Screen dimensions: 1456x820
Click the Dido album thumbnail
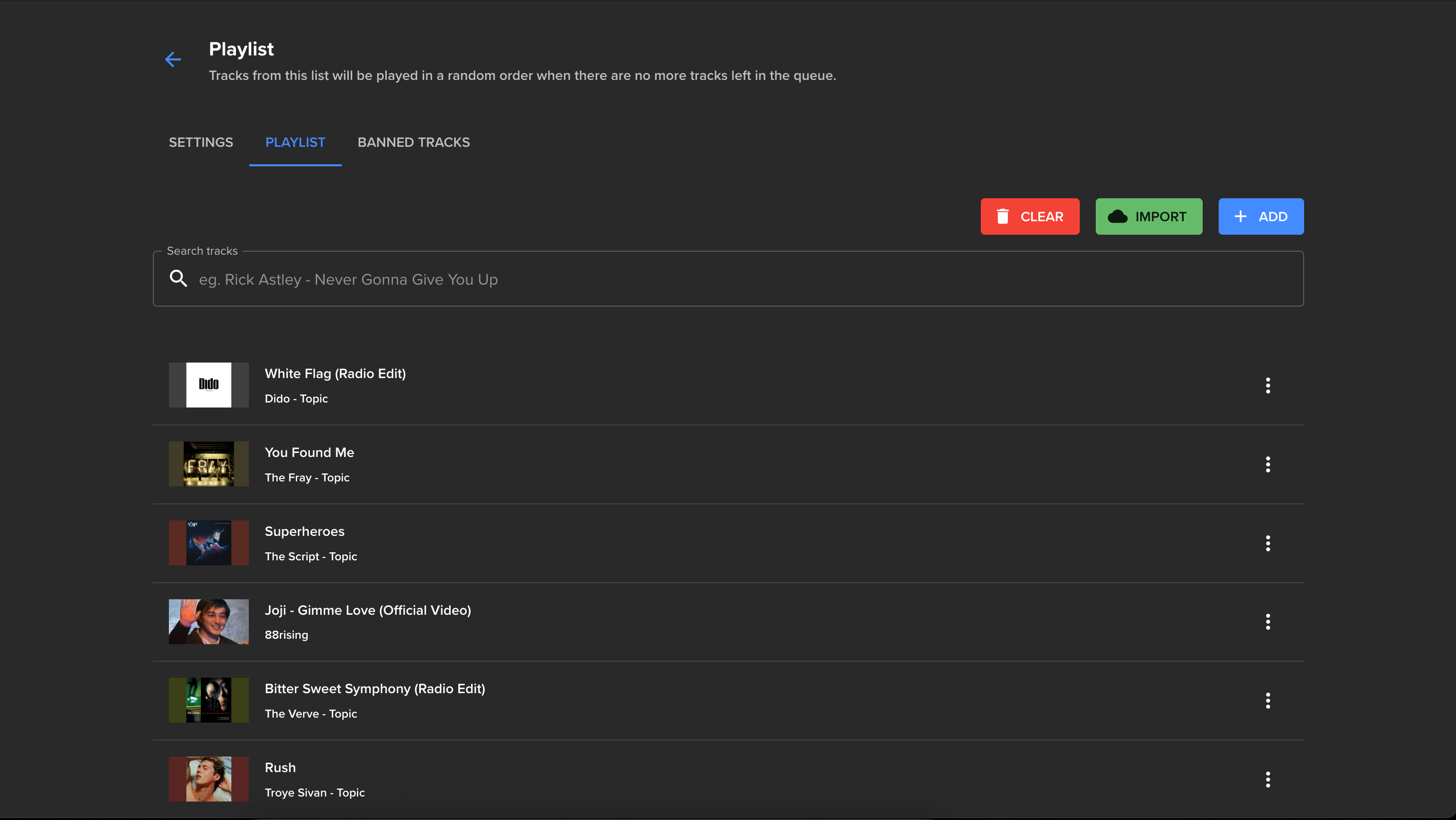(x=208, y=385)
